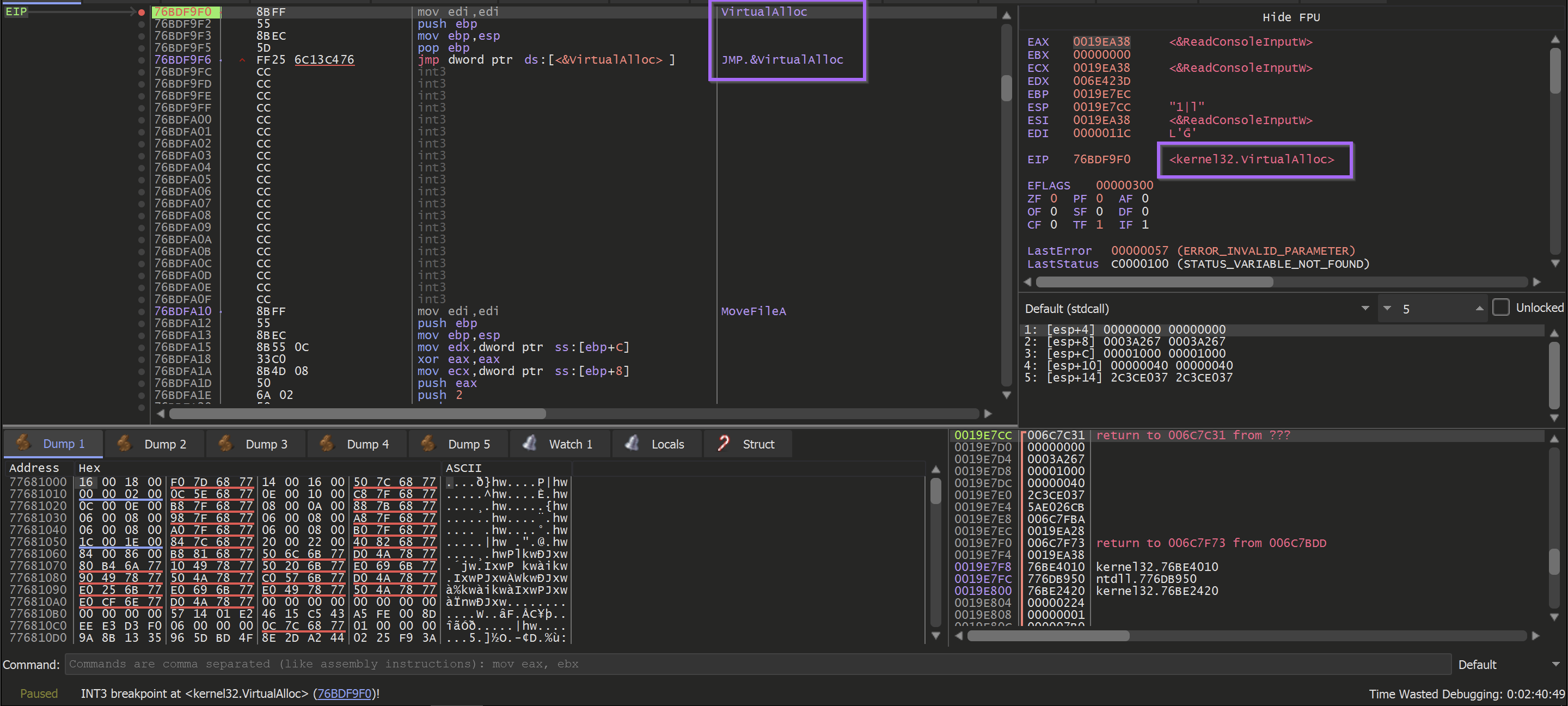Switch to the Locals tab
The height and width of the screenshot is (706, 1568).
click(667, 444)
